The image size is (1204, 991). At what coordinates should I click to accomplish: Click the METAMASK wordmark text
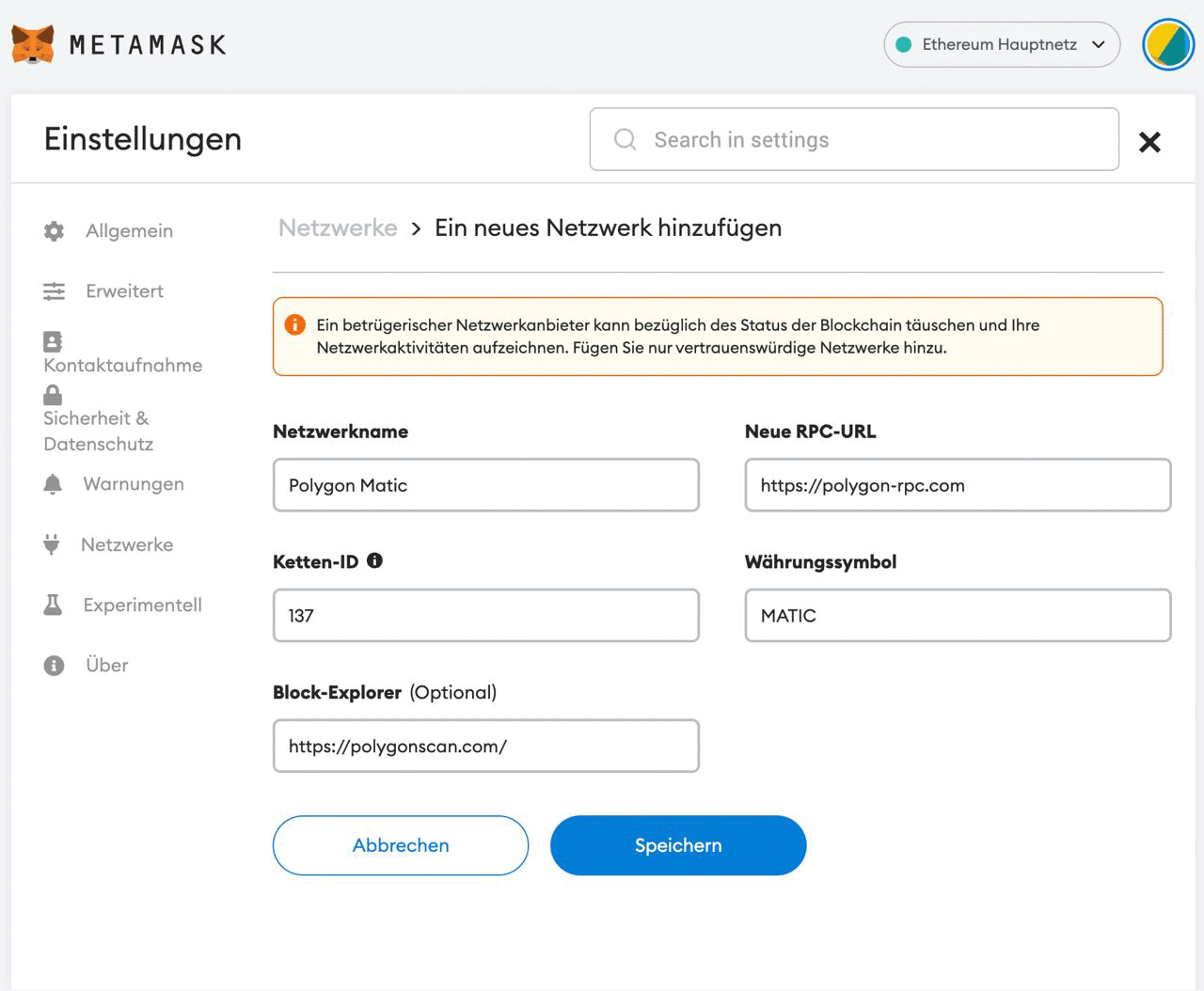coord(148,44)
